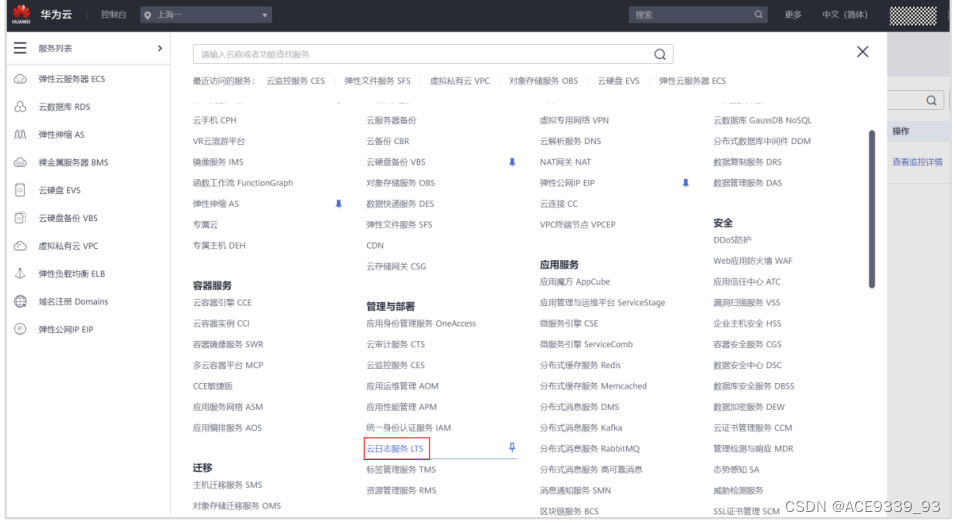
Task: Open 云容器引擎 CCE service
Action: pos(222,303)
